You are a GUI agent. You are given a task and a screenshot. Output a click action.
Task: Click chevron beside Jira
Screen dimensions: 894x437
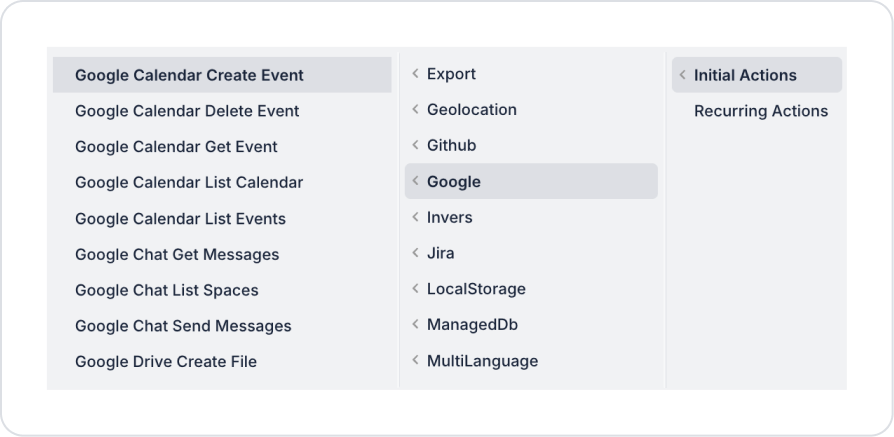click(416, 253)
